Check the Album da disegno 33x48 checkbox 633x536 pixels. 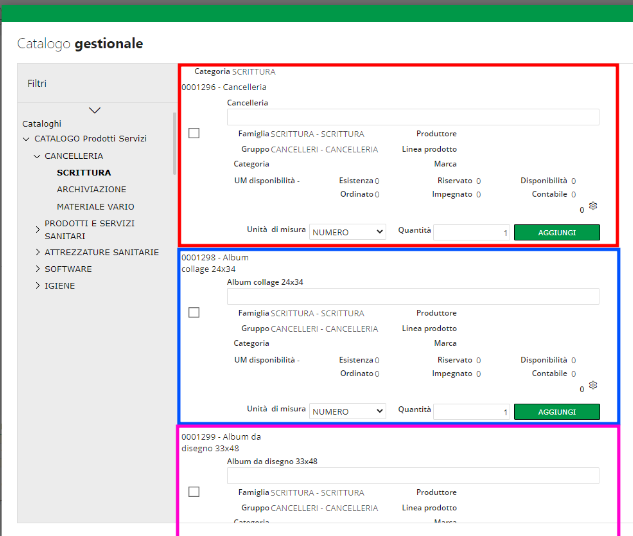[x=194, y=492]
